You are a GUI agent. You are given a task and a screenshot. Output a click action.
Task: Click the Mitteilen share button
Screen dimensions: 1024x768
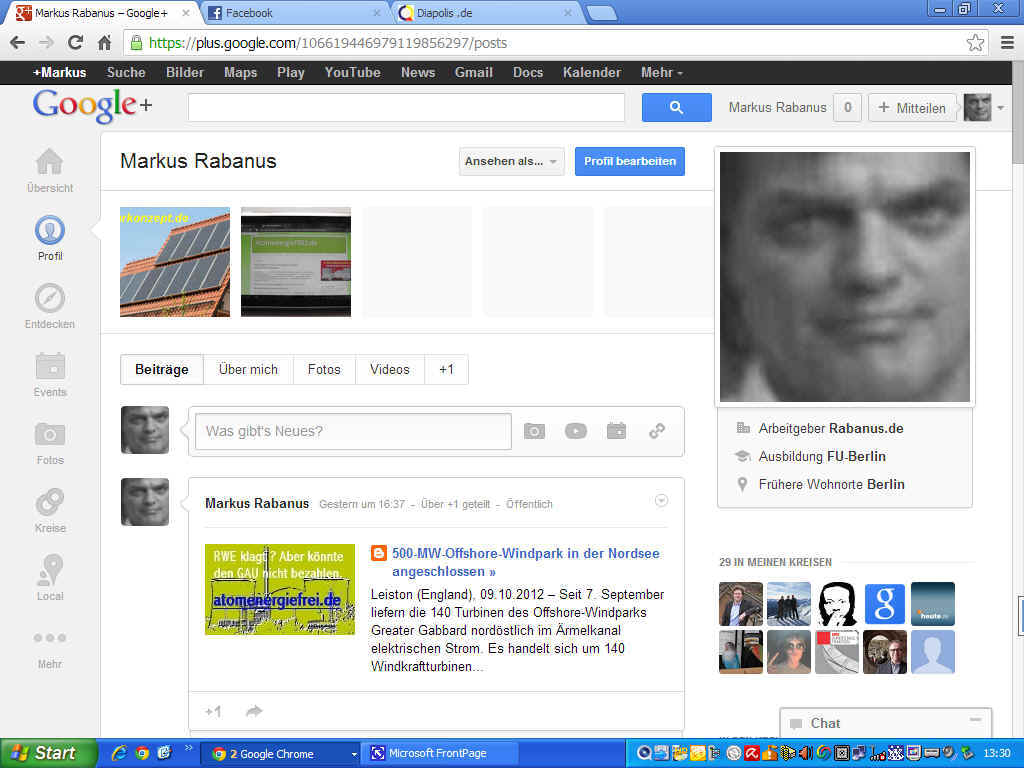[912, 108]
